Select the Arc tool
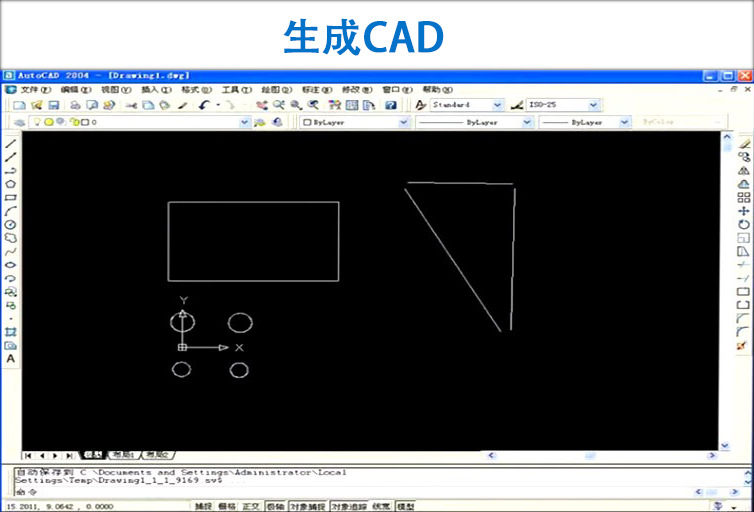754x512 pixels. tap(11, 211)
